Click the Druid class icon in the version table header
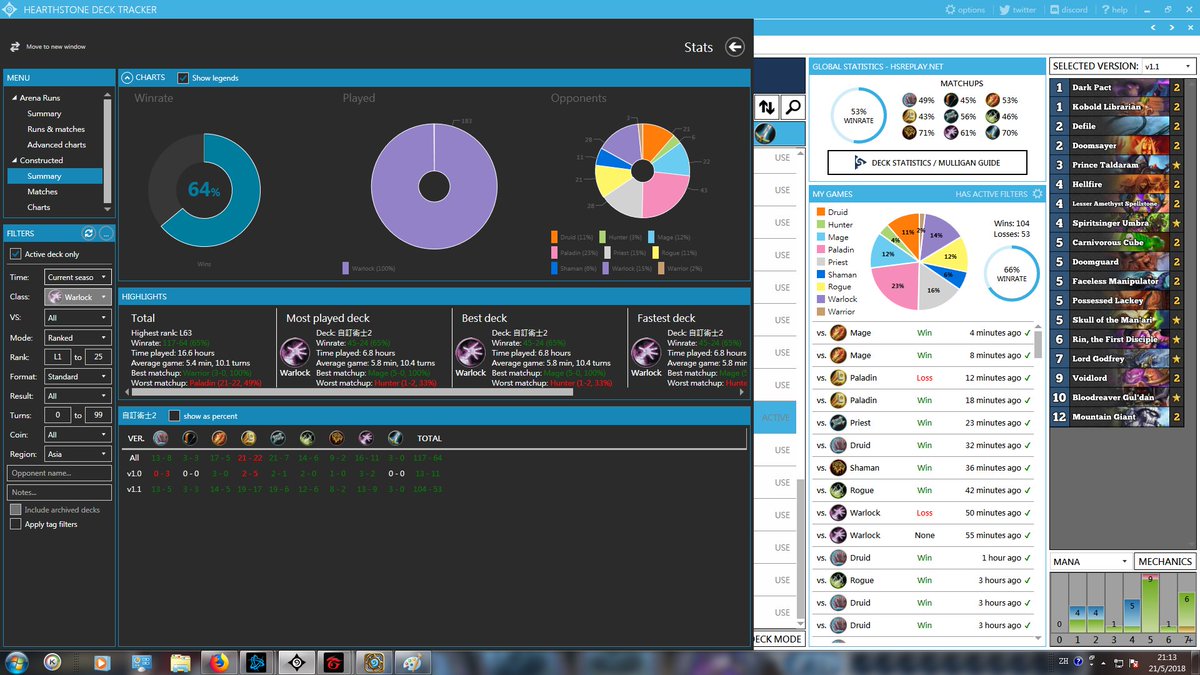Viewport: 1200px width, 675px height. [x=161, y=438]
